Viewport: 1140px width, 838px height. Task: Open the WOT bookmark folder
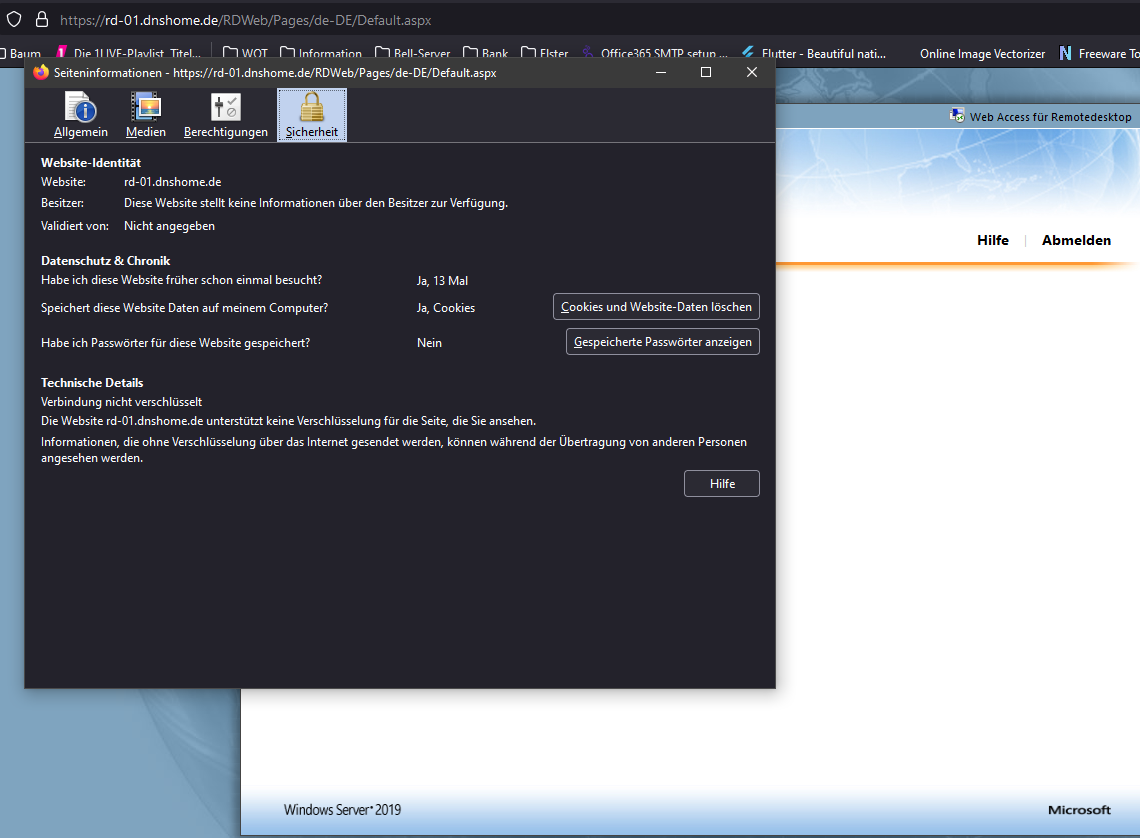(246, 53)
